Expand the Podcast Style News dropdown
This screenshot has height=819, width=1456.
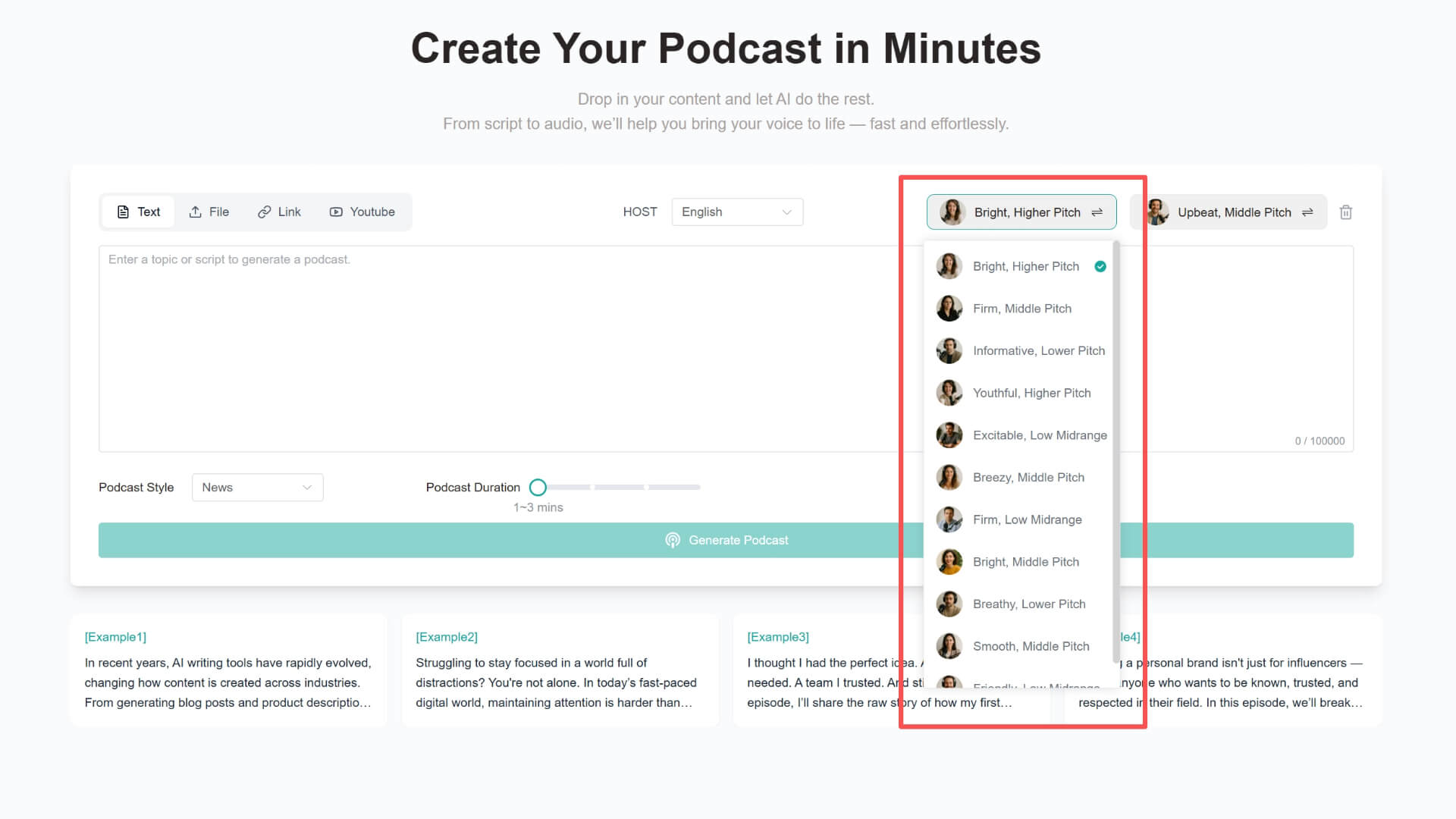tap(257, 488)
